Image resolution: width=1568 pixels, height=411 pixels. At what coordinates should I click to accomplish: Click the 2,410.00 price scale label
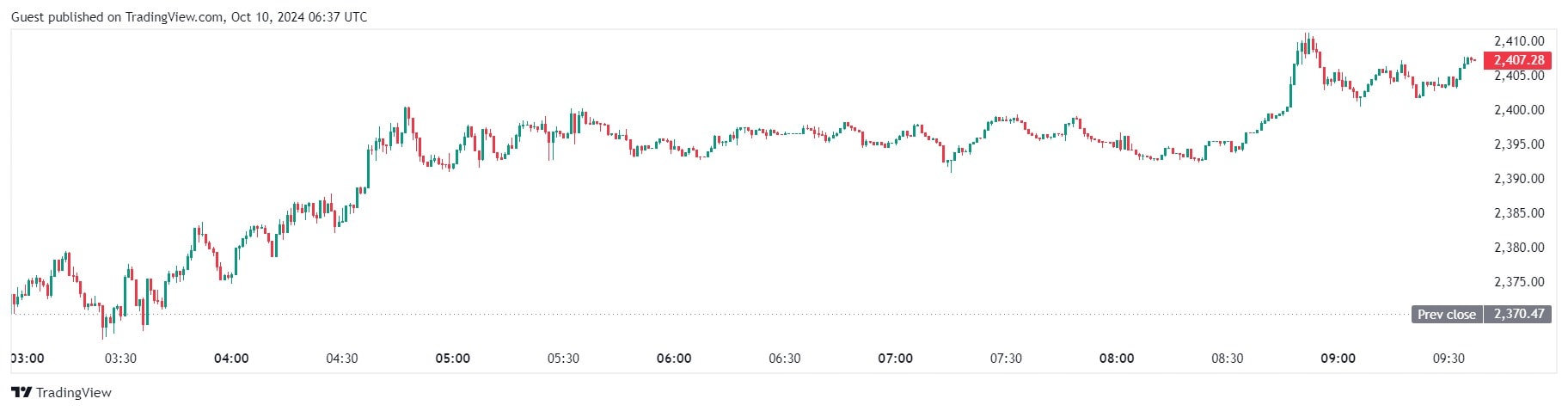point(1519,41)
